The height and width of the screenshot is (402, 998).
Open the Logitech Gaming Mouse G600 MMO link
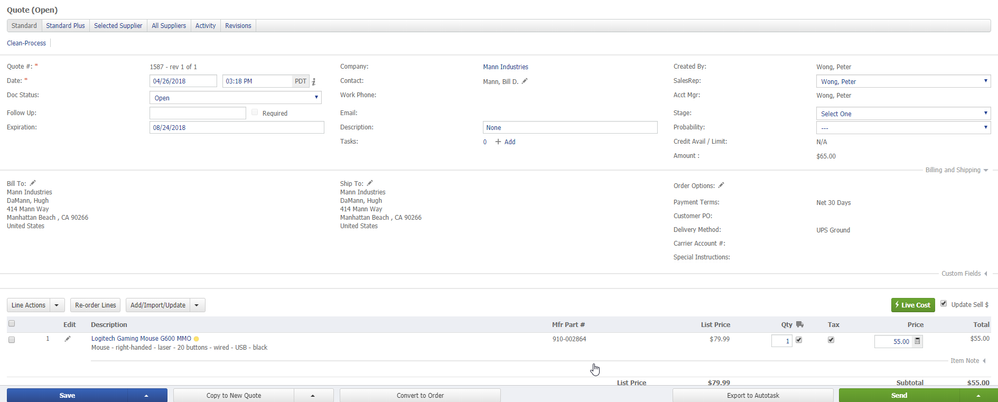tap(140, 339)
